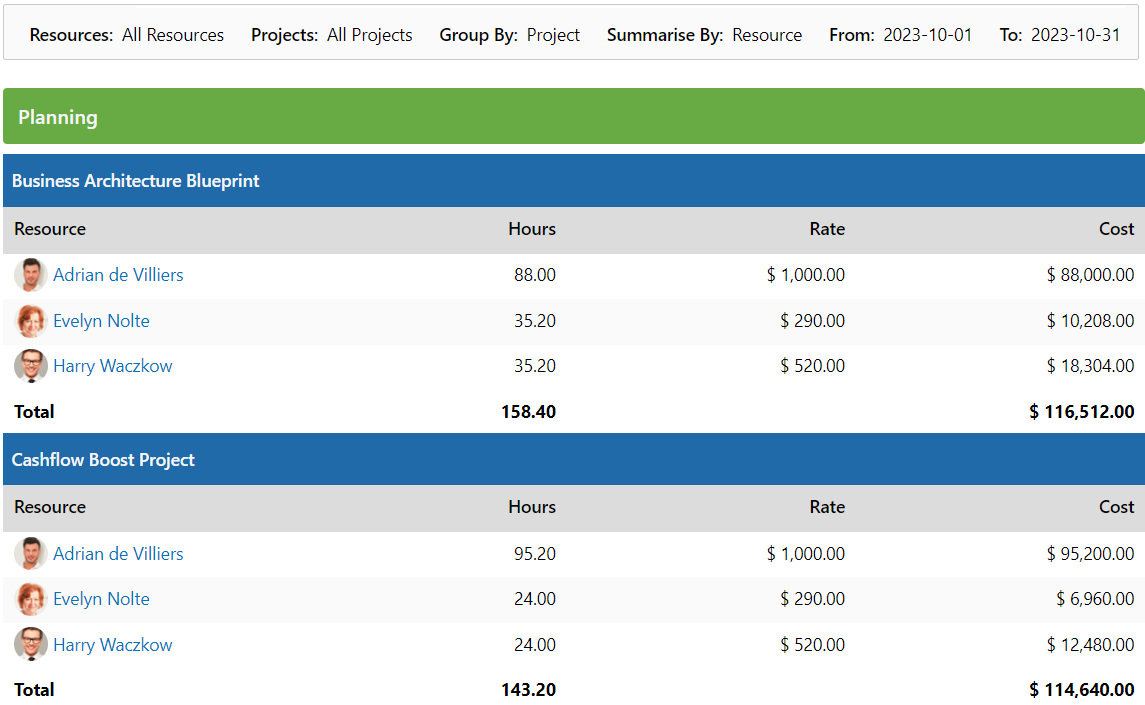Click Adrian de Villiers' avatar under Cashflow Boost Project
This screenshot has height=705, width=1145.
(x=29, y=553)
